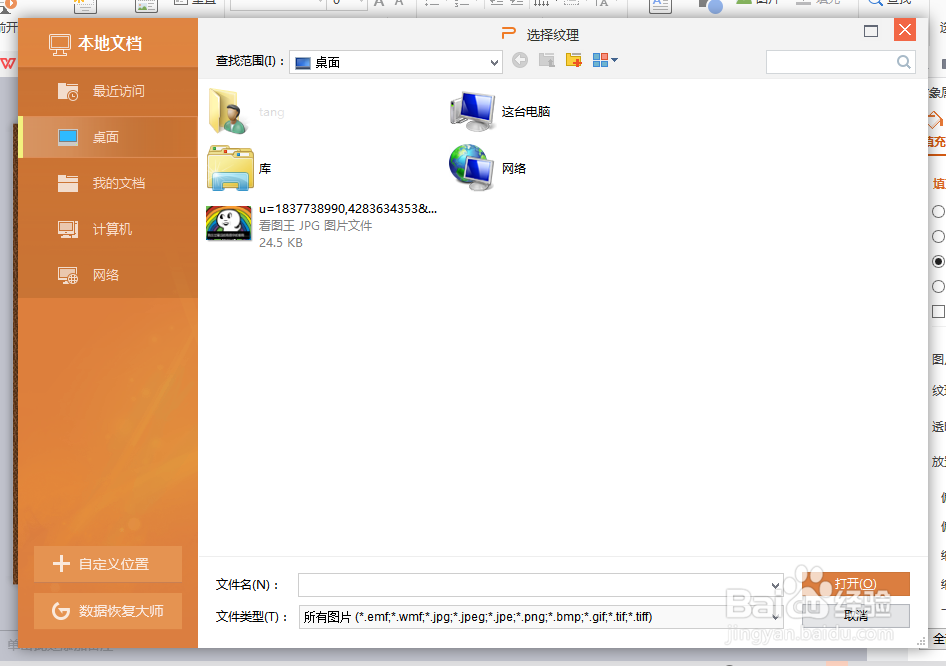Select the last radio button in right panel
This screenshot has width=946, height=666.
(938, 287)
